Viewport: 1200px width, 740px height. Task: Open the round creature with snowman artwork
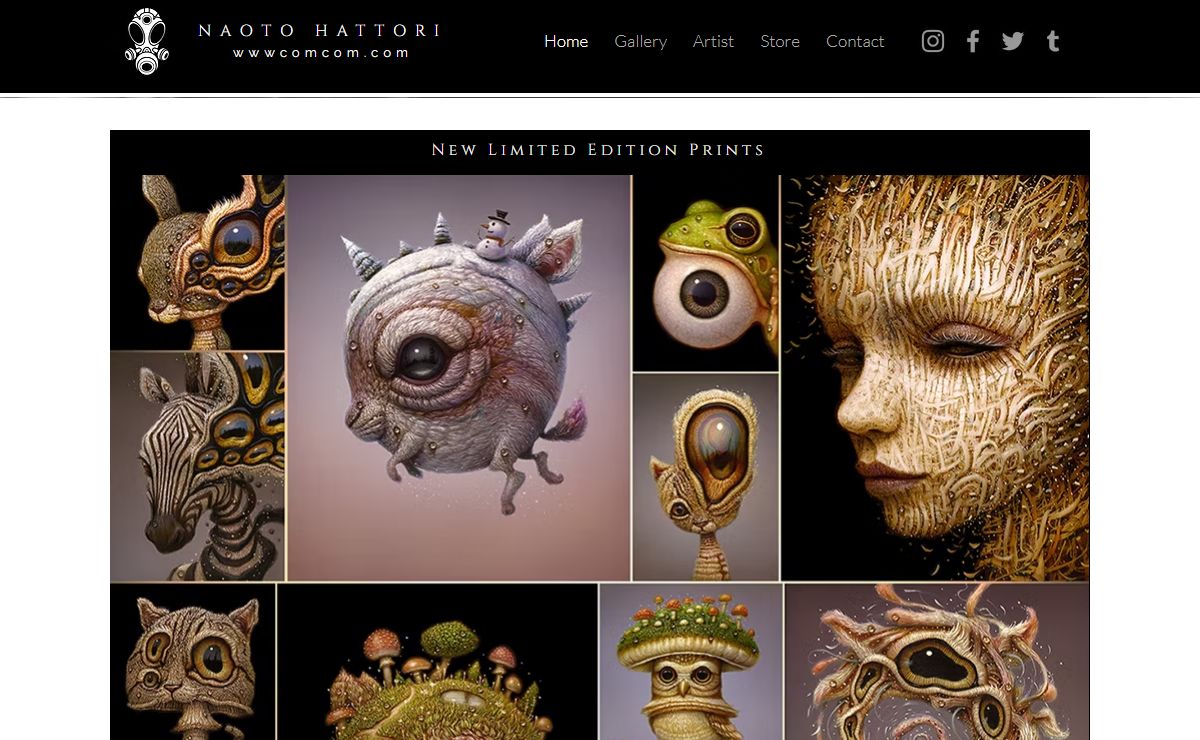point(459,378)
